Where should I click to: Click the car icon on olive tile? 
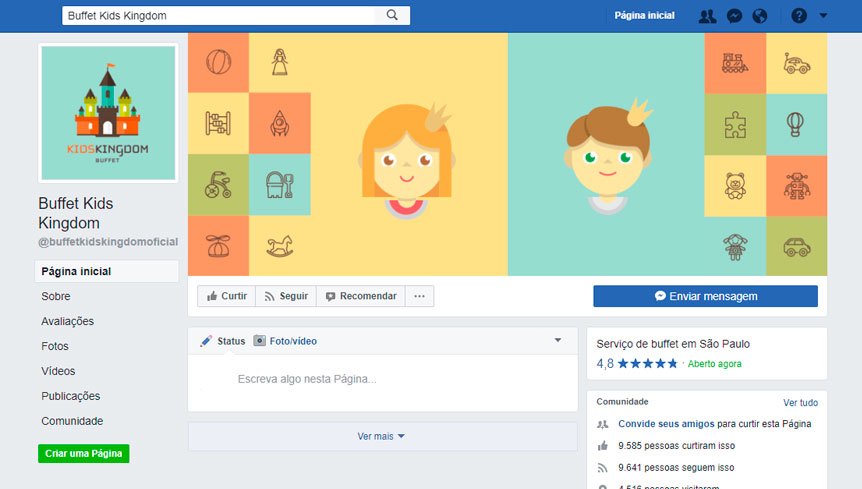tap(797, 247)
